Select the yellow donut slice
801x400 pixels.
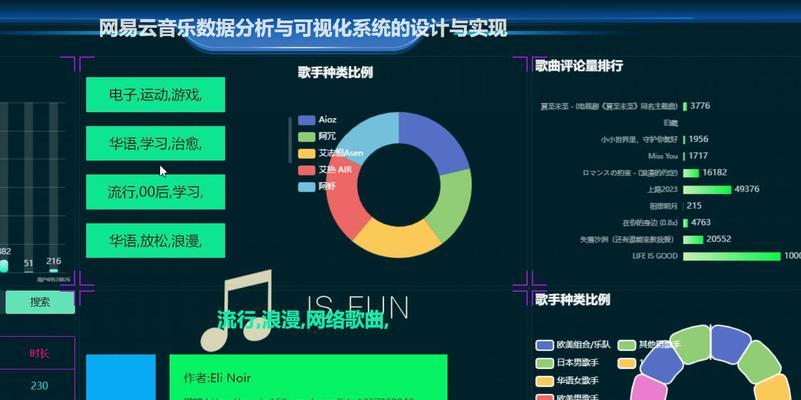(396, 240)
